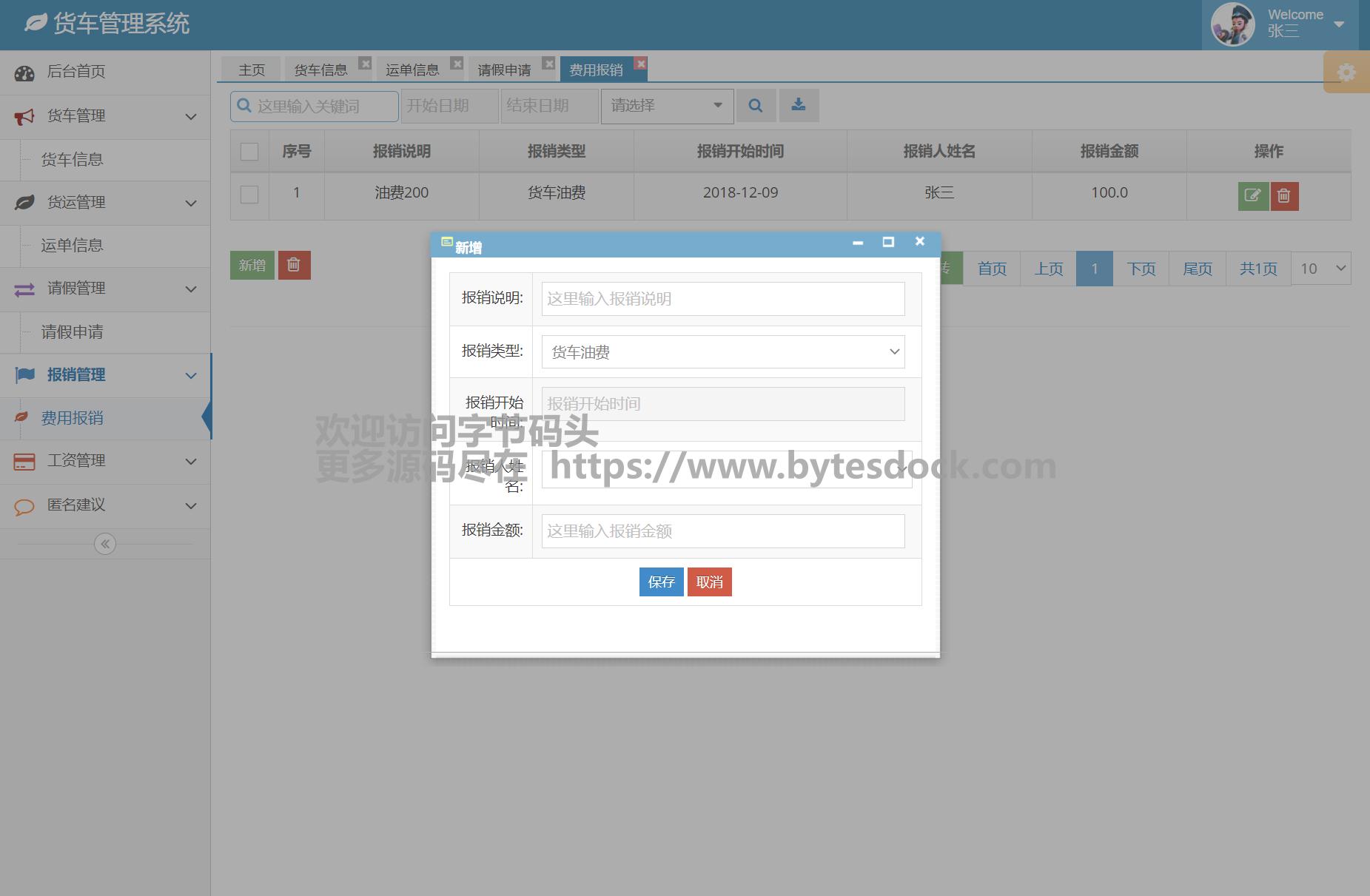1370x896 pixels.
Task: Open page size dropdown showing 10
Action: point(1320,269)
